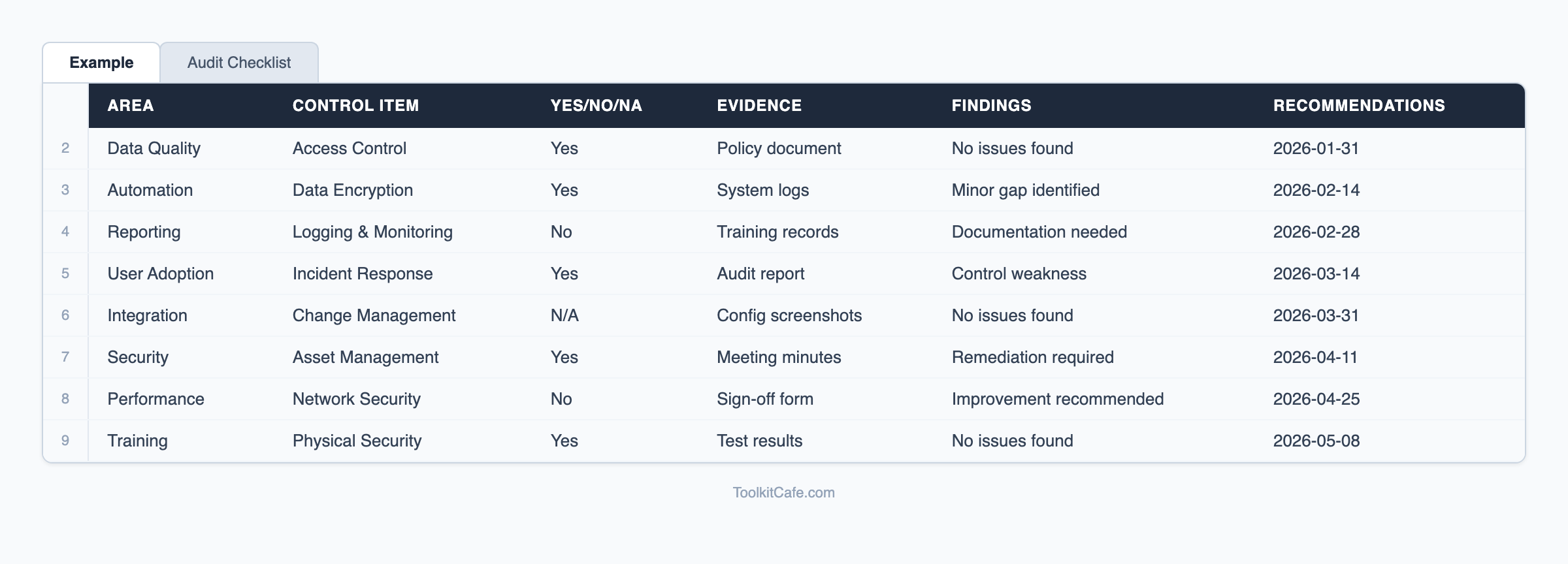Click the EVIDENCE column header

pos(759,106)
